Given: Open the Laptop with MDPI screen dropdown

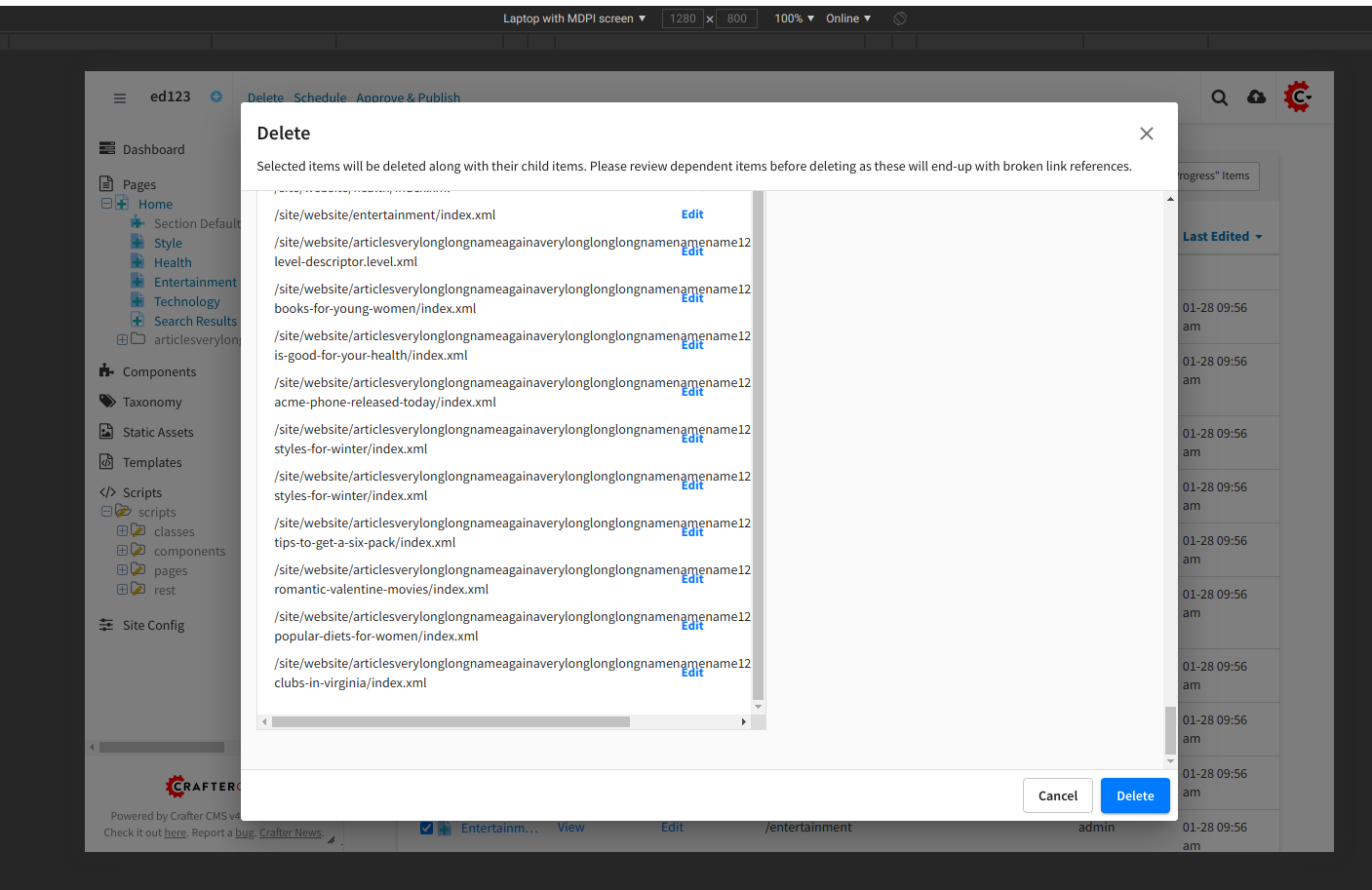Looking at the screenshot, I should [x=574, y=19].
